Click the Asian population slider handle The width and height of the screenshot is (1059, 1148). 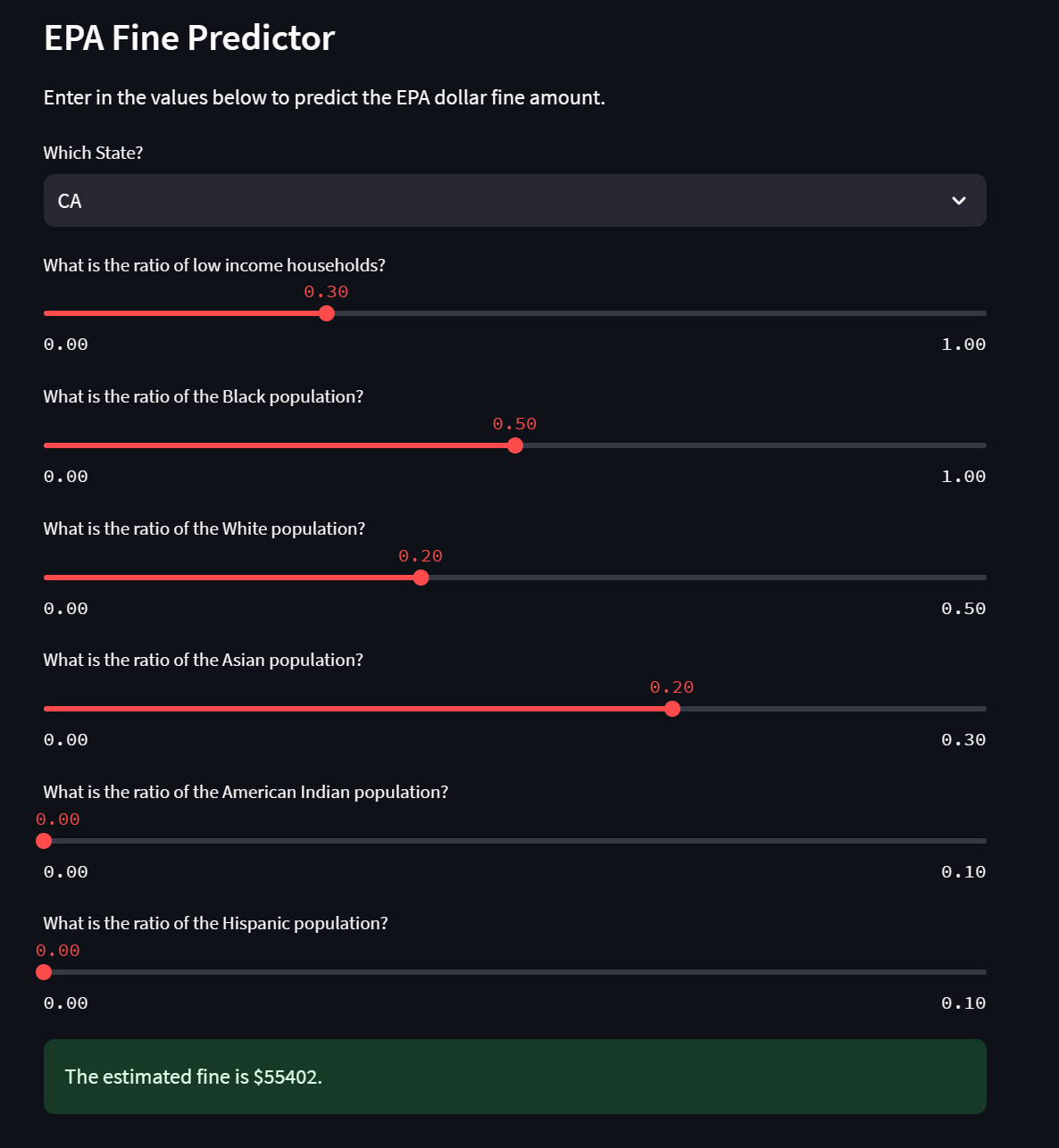[x=672, y=709]
